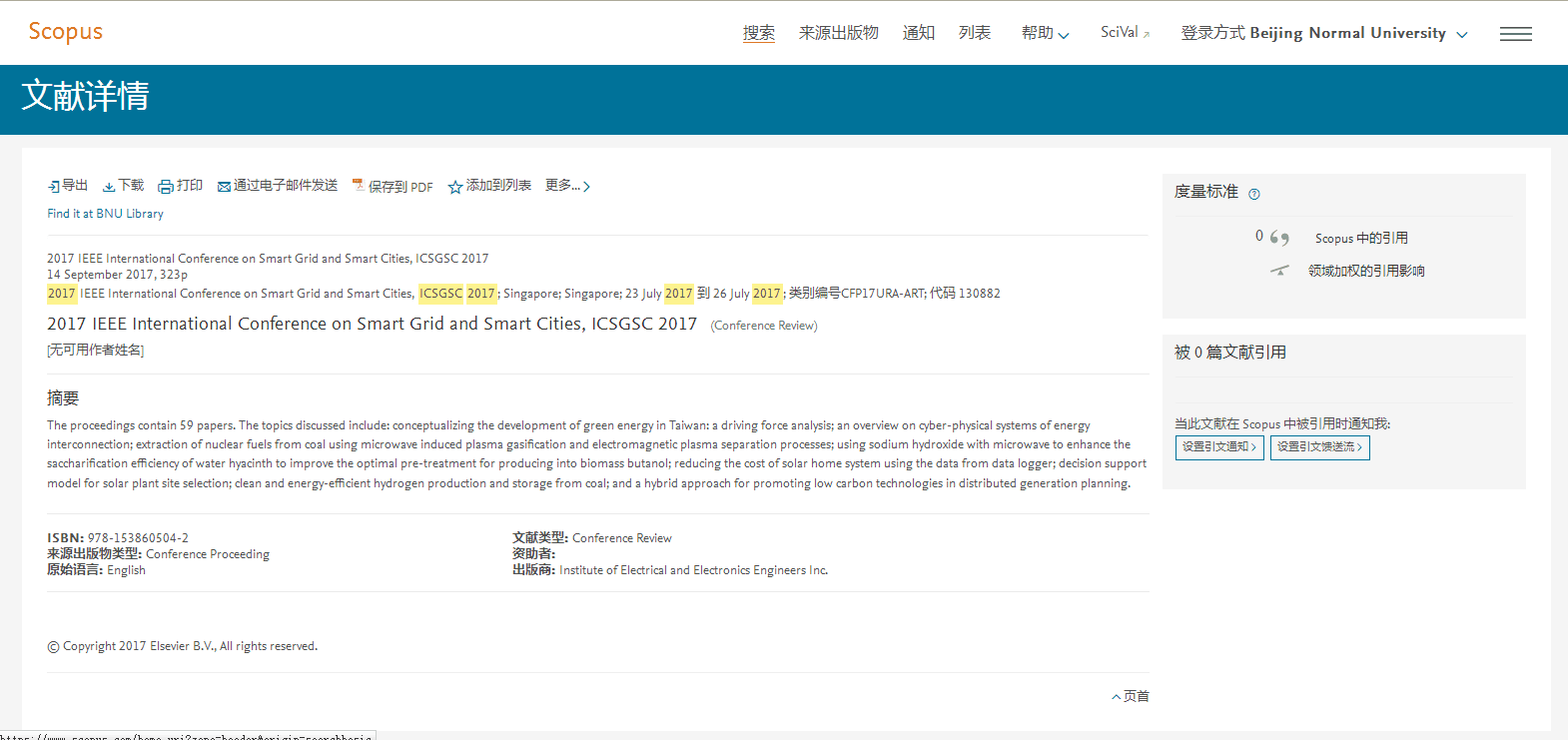This screenshot has width=1568, height=740.
Task: Click 领域加权的引用影响 text
Action: point(1366,271)
